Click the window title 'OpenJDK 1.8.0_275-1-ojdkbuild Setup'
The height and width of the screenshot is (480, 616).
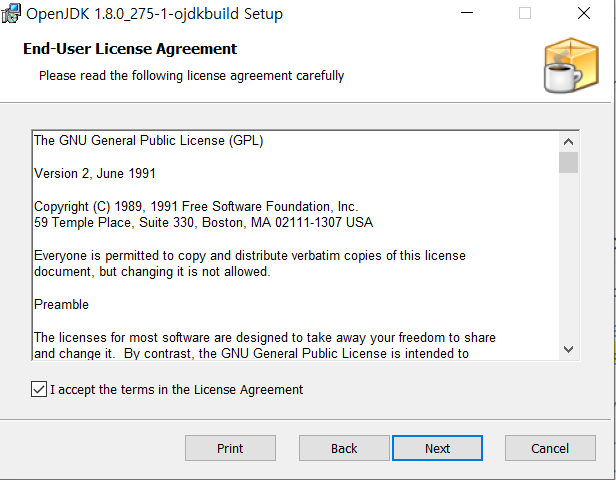tap(154, 14)
